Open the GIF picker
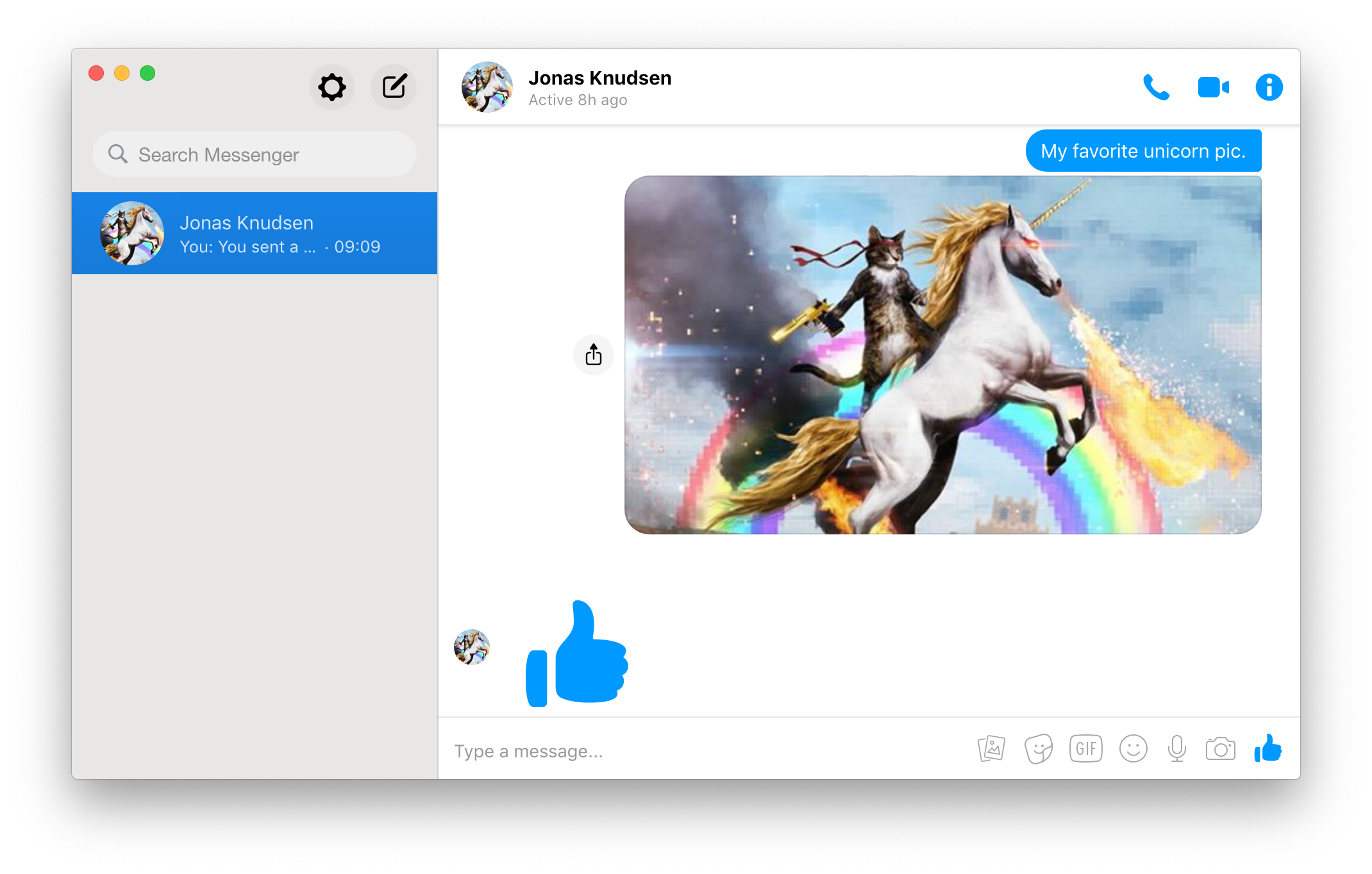The image size is (1372, 874). tap(1085, 748)
